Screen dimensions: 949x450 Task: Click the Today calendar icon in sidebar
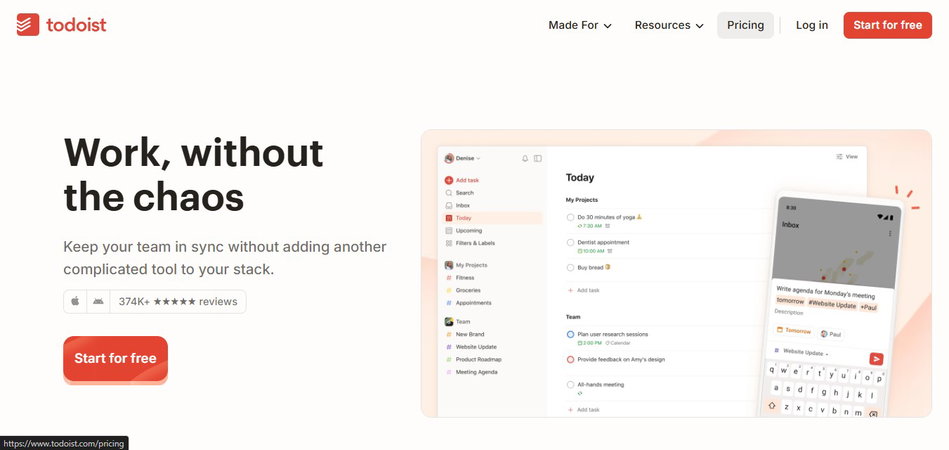pos(448,218)
